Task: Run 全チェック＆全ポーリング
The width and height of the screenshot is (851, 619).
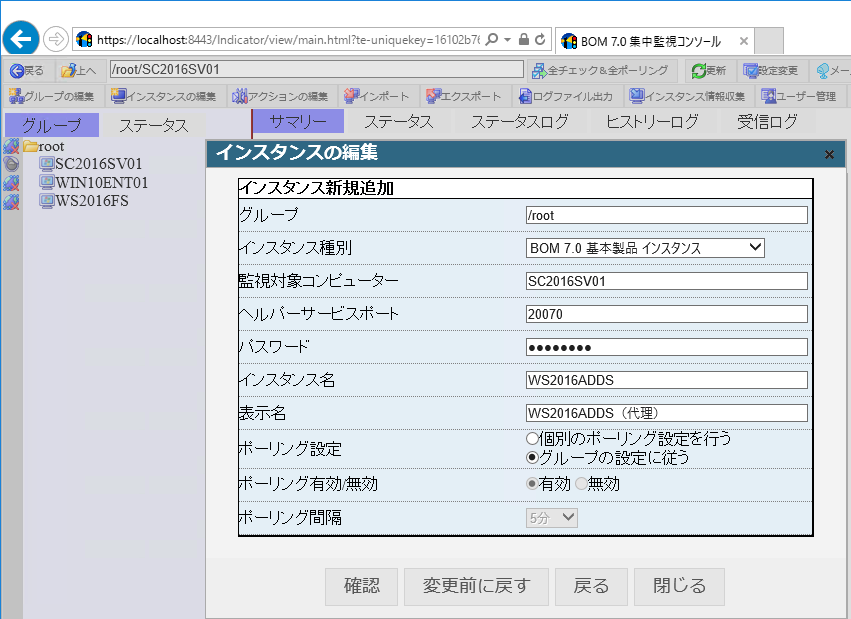Action: [x=600, y=71]
